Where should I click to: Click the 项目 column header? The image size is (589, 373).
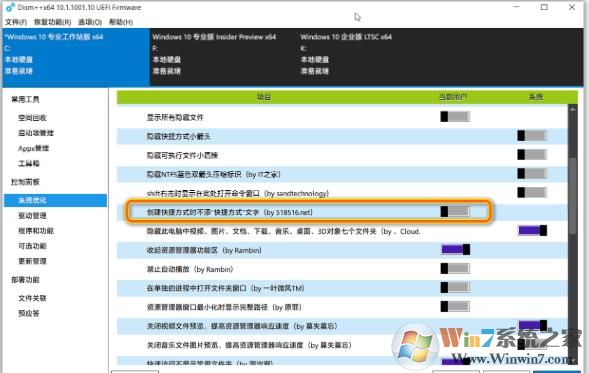coord(264,97)
